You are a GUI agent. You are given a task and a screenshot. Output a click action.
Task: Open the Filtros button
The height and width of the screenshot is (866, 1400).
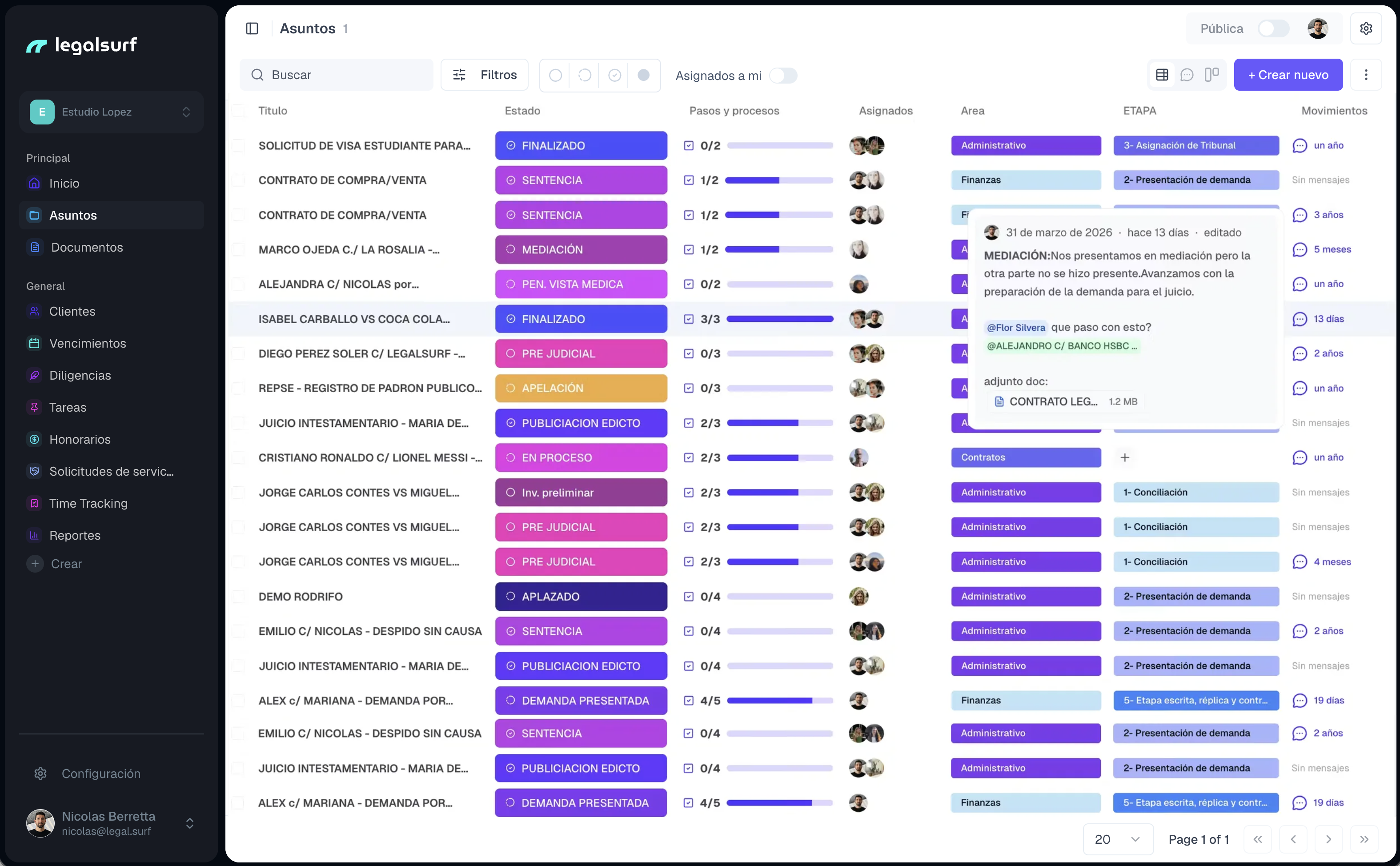(x=485, y=75)
